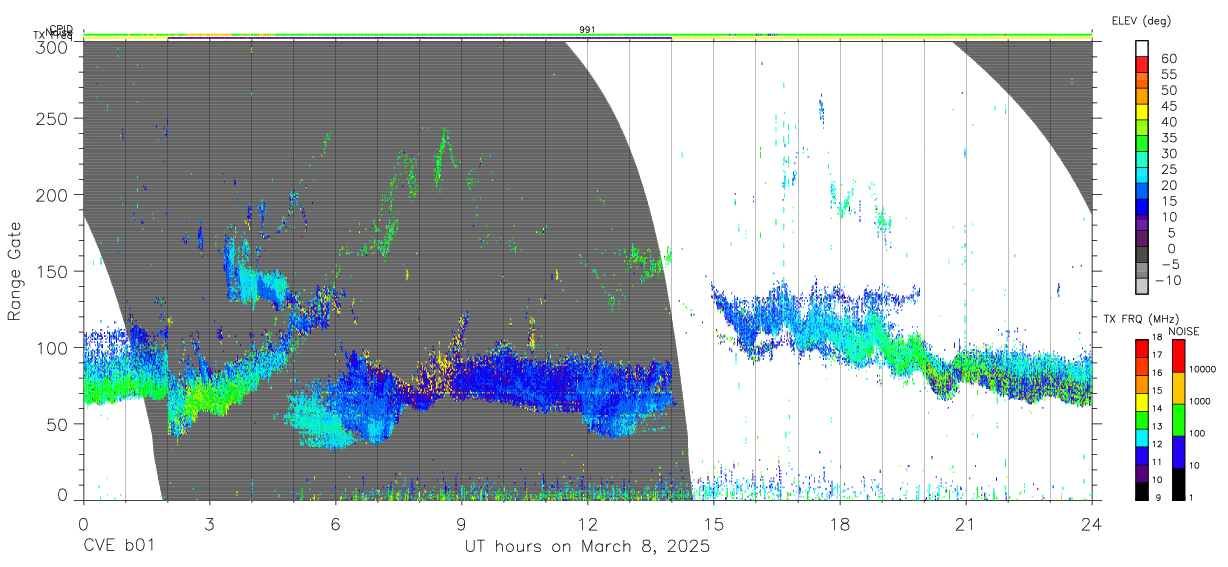Click the '21' tick label on the UT hours axis
The image size is (1228, 567).
pos(966,523)
